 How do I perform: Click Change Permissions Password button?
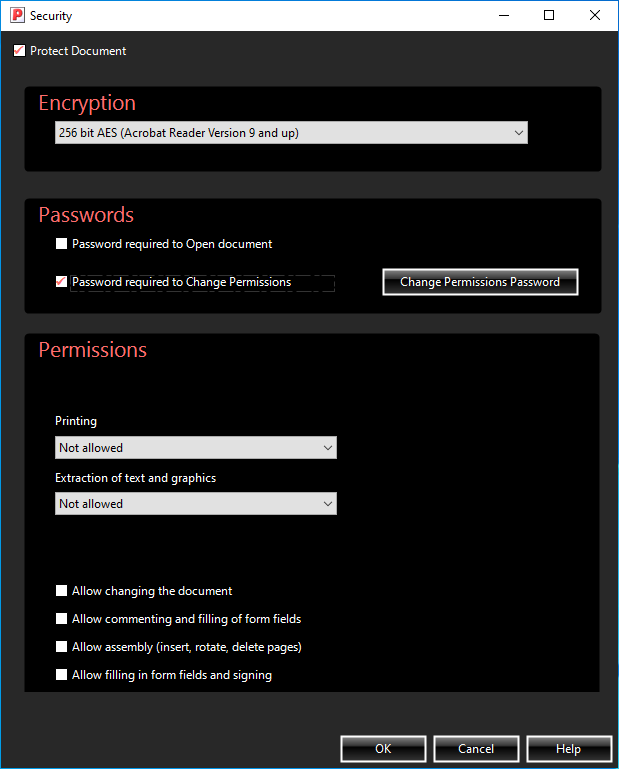pyautogui.click(x=480, y=283)
